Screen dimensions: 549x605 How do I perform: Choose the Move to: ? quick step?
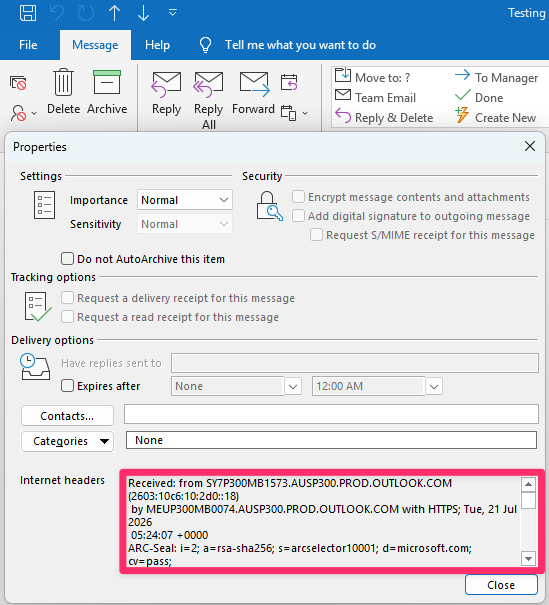372,76
